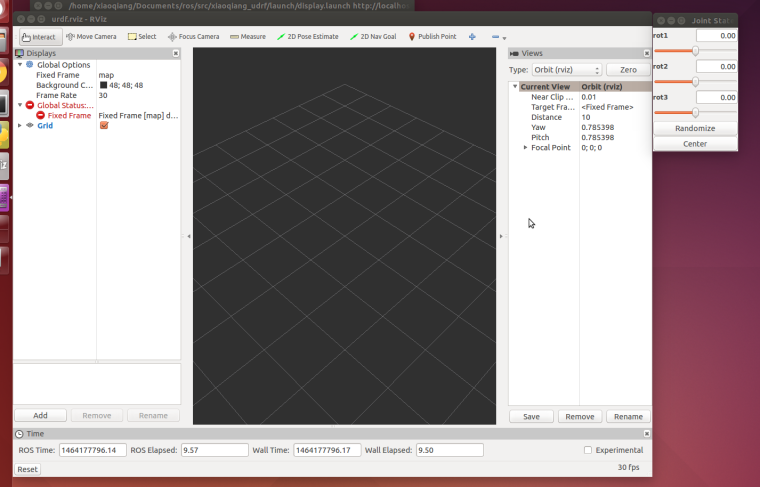This screenshot has width=760, height=487.
Task: Click the Wall Elapsed field
Action: pyautogui.click(x=449, y=450)
